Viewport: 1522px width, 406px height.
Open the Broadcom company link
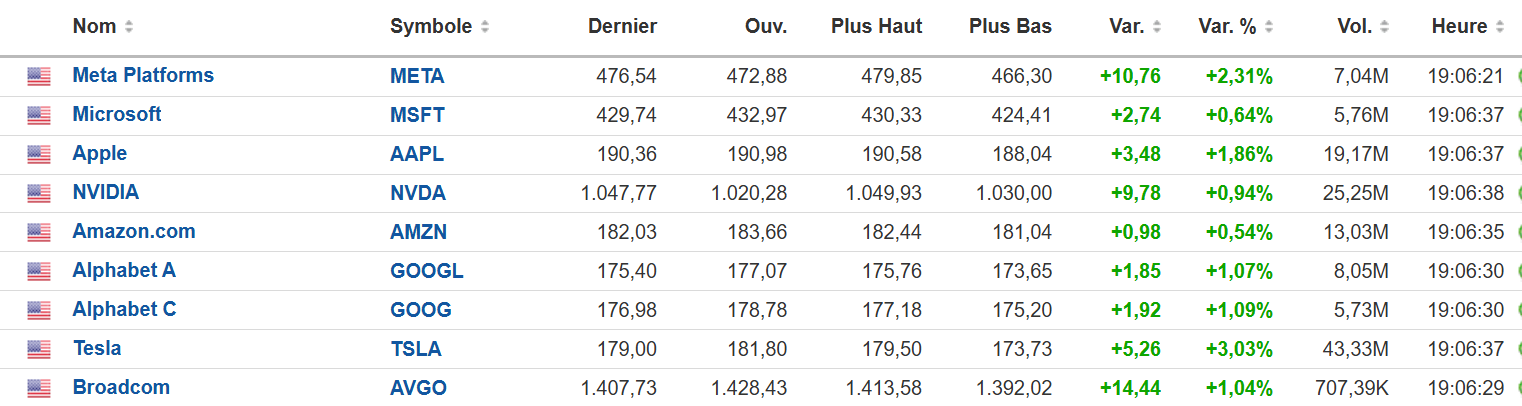[x=121, y=387]
